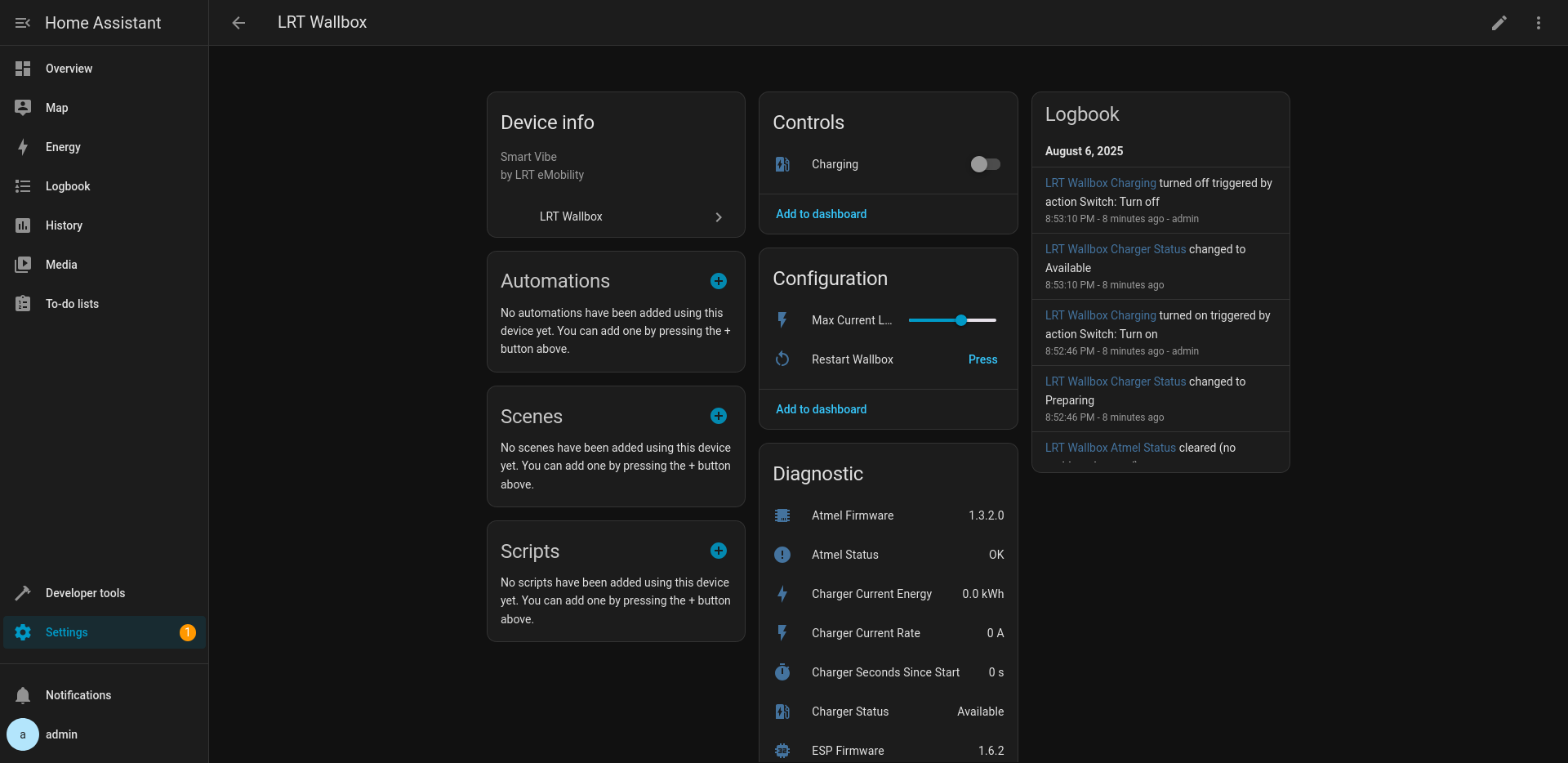Click the pencil edit device icon
The width and height of the screenshot is (1568, 763).
click(x=1499, y=23)
